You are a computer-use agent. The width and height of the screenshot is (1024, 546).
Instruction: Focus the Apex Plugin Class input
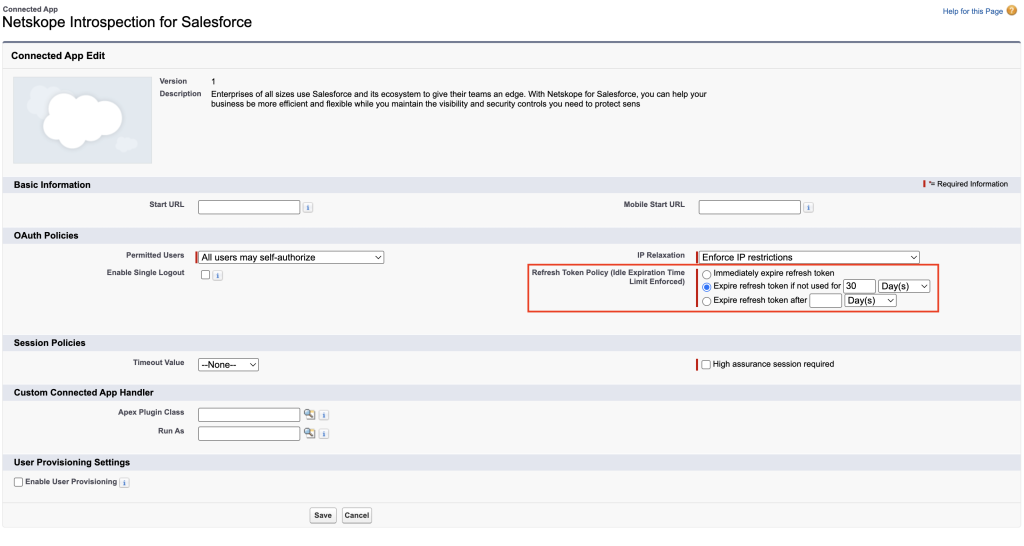click(249, 415)
